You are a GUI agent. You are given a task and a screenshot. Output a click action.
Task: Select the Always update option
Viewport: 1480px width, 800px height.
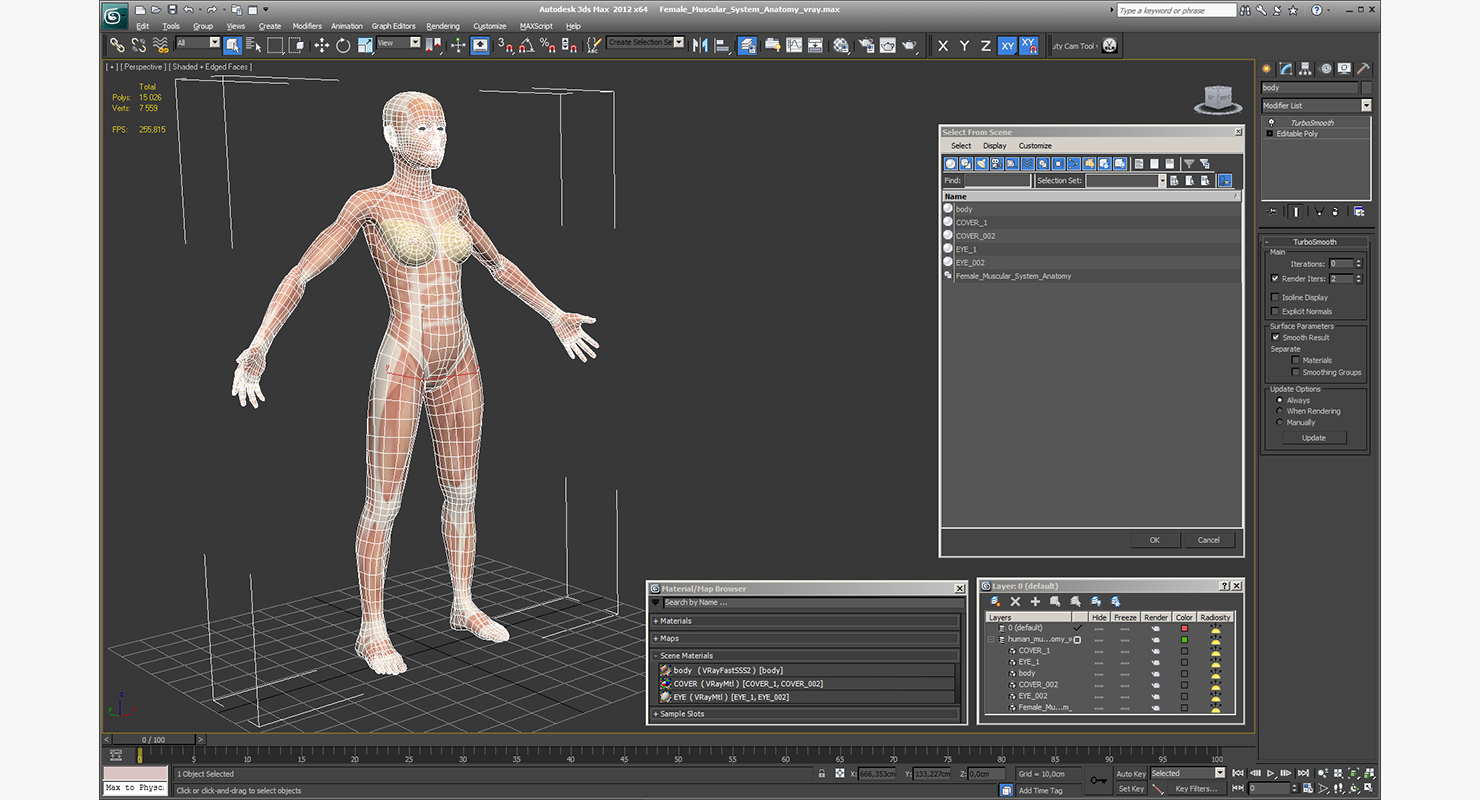tap(1279, 400)
